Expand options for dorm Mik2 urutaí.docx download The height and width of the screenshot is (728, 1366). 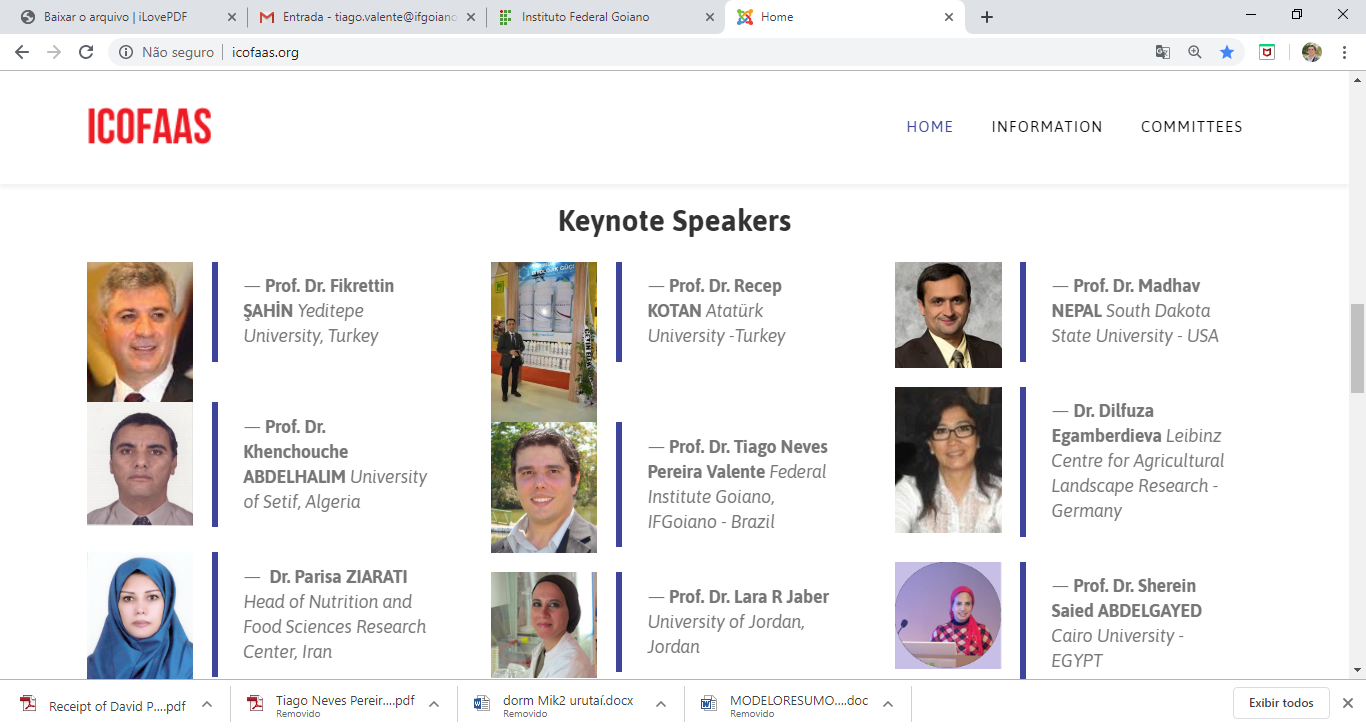point(661,704)
